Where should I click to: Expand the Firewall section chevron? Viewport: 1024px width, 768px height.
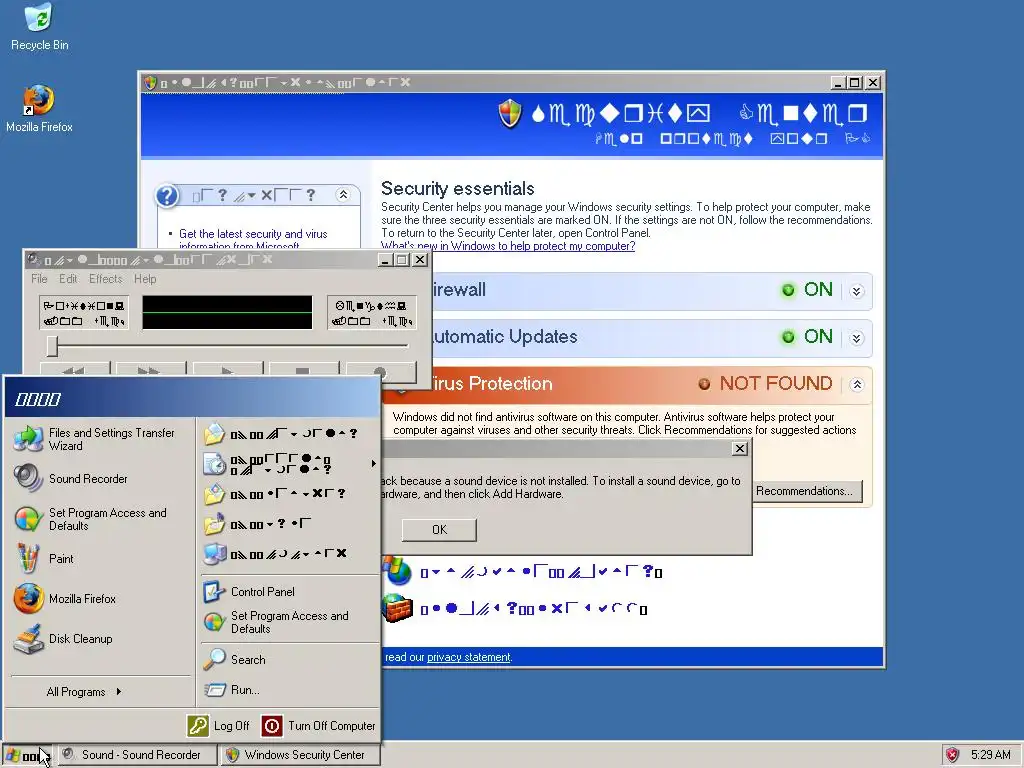(857, 291)
